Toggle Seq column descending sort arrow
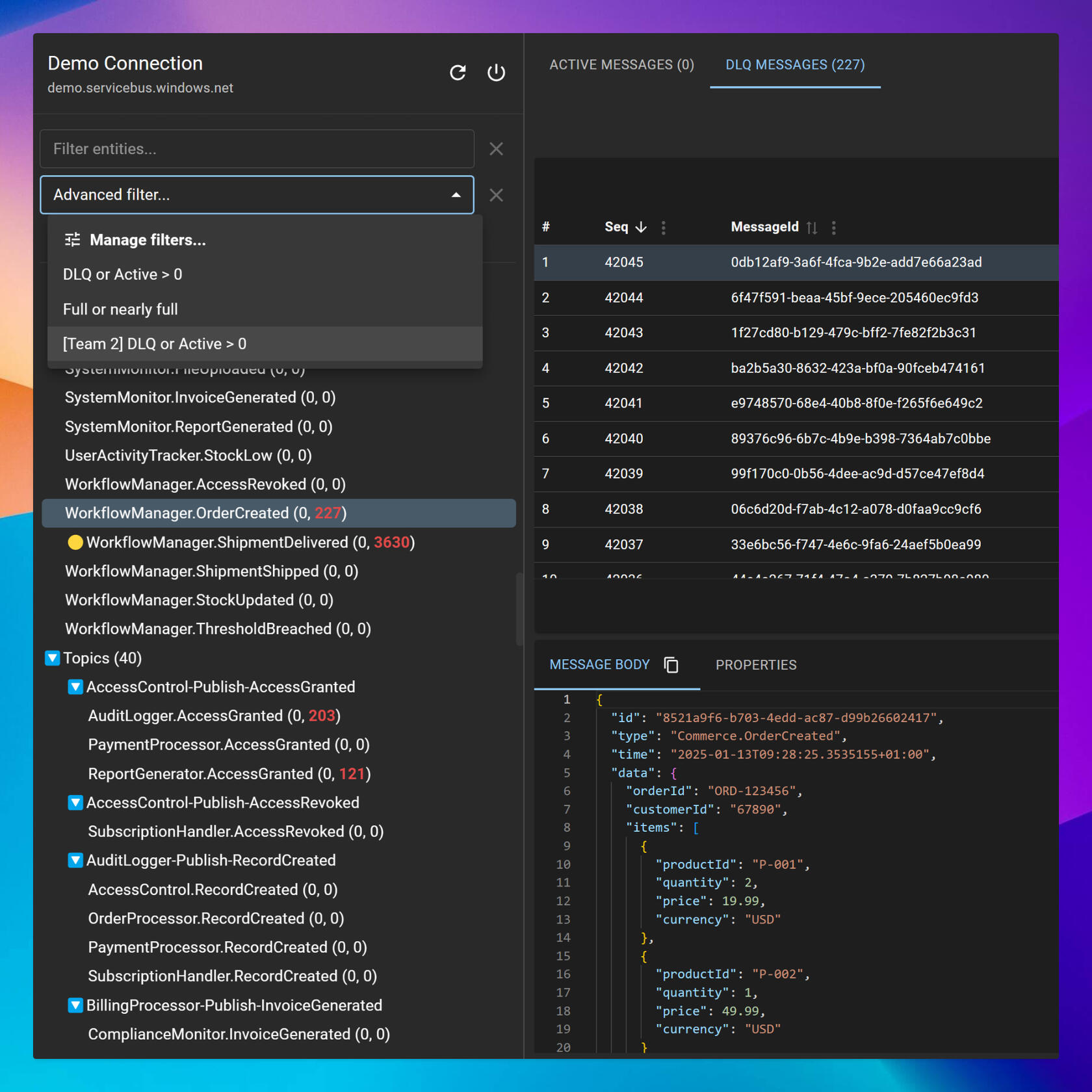The height and width of the screenshot is (1092, 1092). [x=641, y=227]
